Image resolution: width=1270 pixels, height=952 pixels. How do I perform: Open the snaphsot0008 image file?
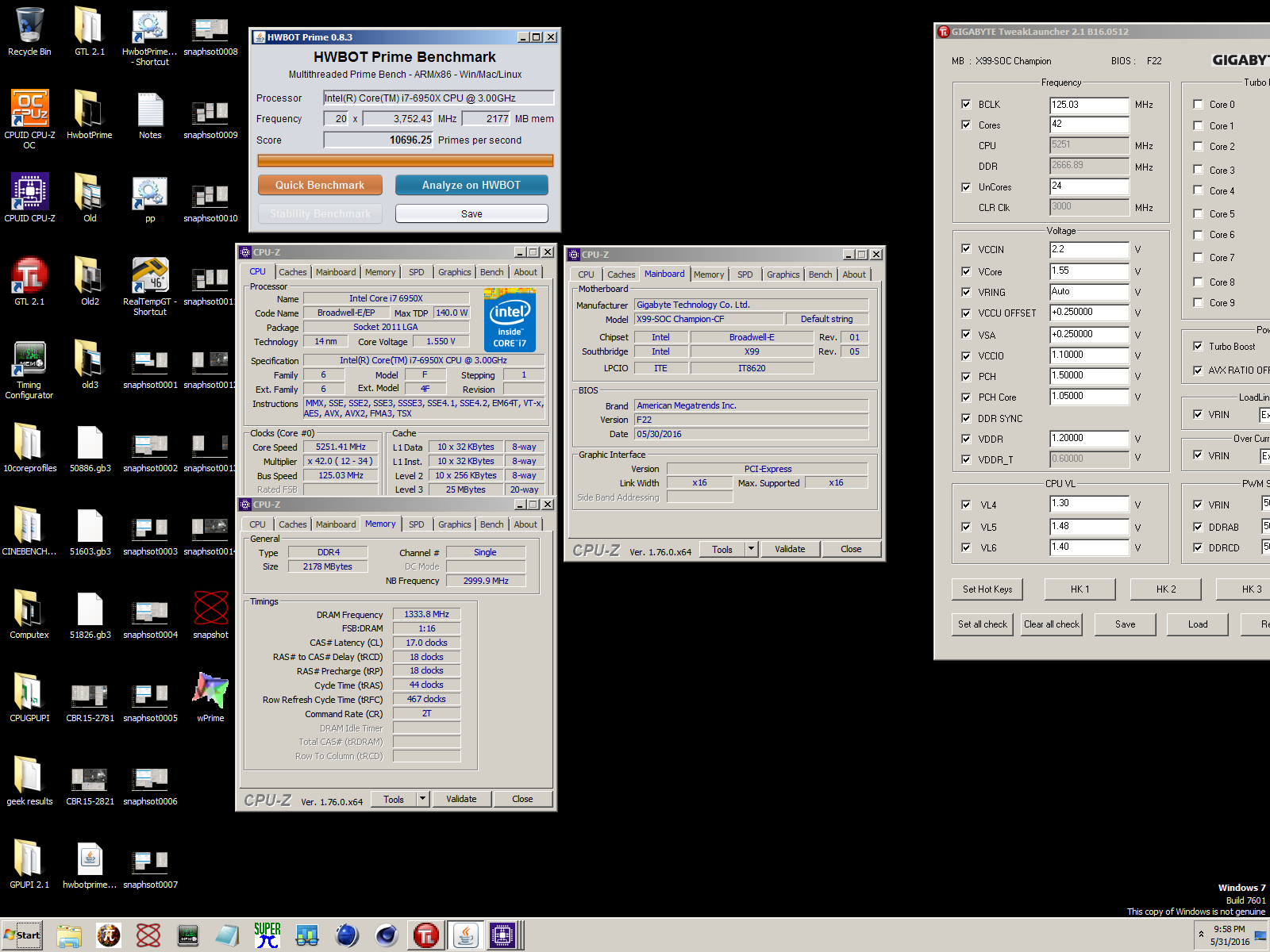(x=210, y=36)
